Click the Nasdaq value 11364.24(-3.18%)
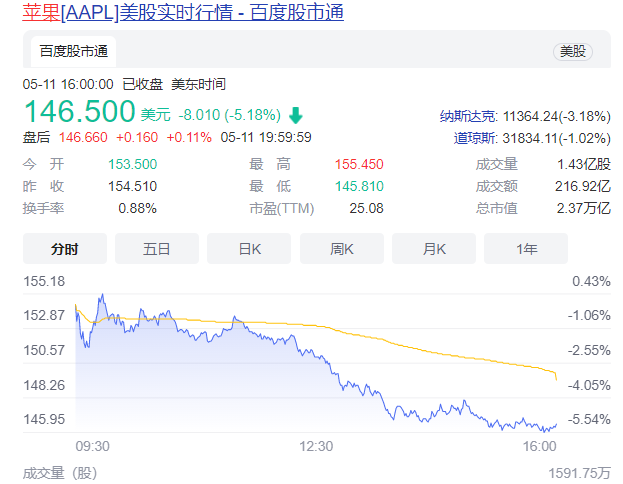This screenshot has height=484, width=623. point(557,116)
